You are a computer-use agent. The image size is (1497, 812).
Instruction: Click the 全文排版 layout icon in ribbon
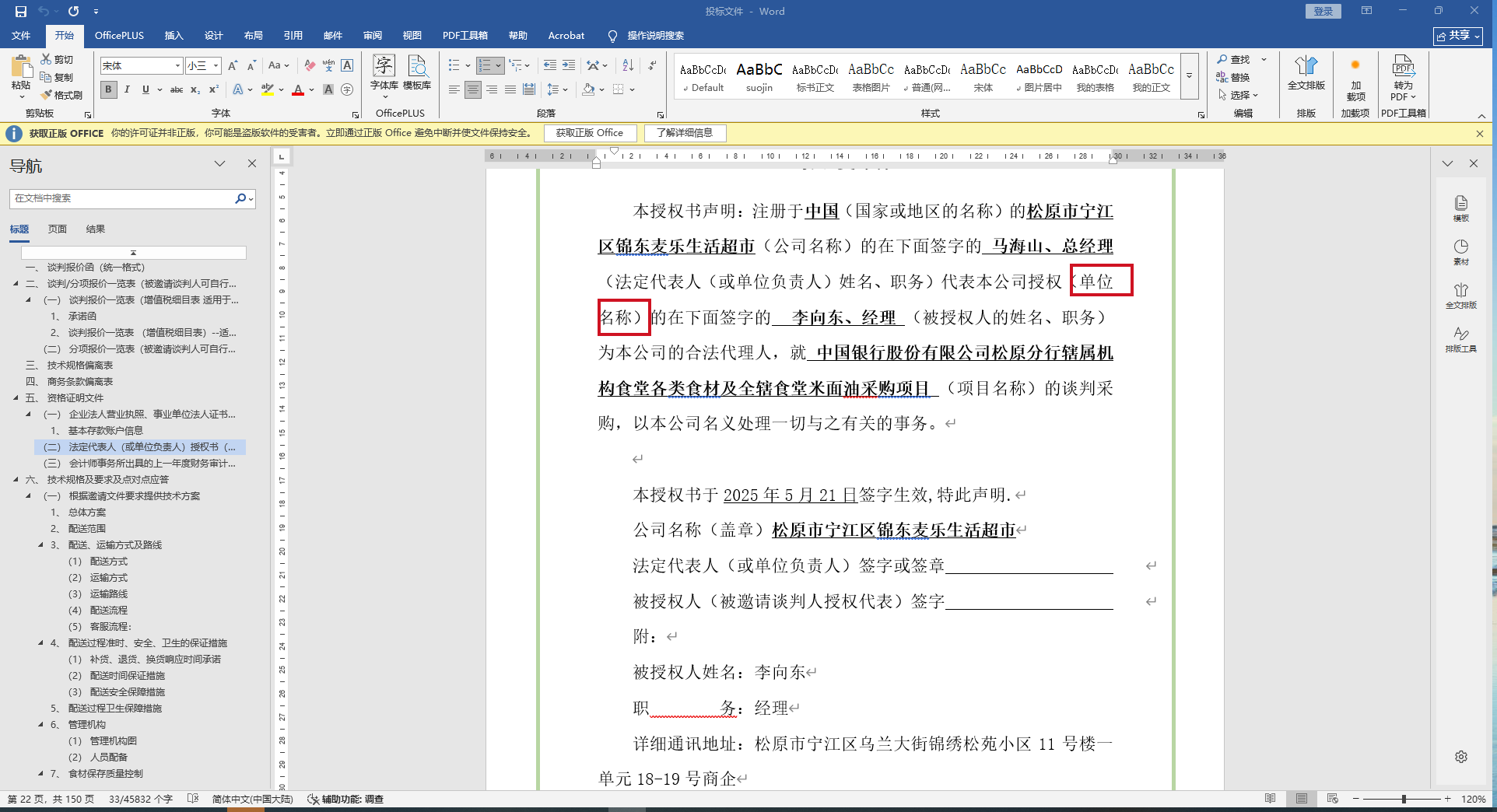1306,73
